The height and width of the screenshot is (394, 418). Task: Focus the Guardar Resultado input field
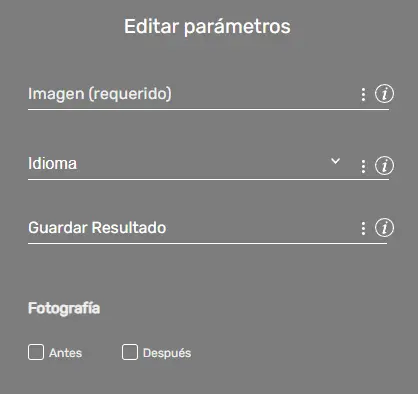point(192,228)
